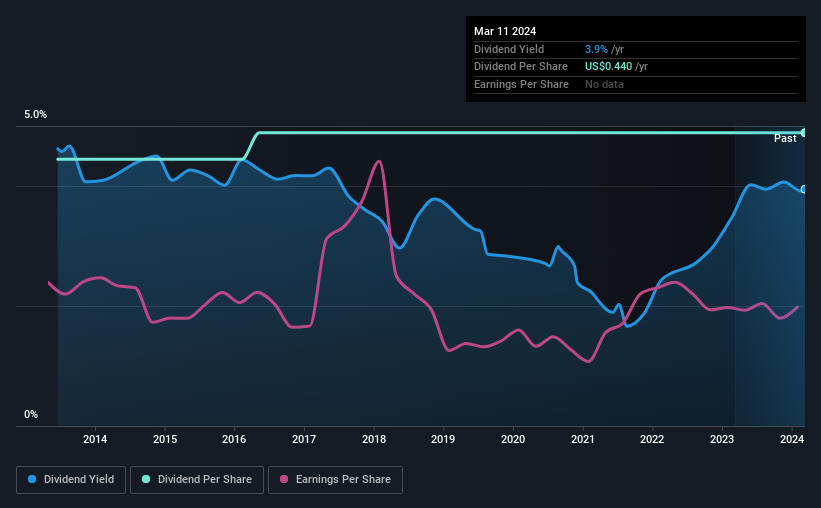This screenshot has width=821, height=508.
Task: Click the 2019 x-axis label
Action: [443, 439]
